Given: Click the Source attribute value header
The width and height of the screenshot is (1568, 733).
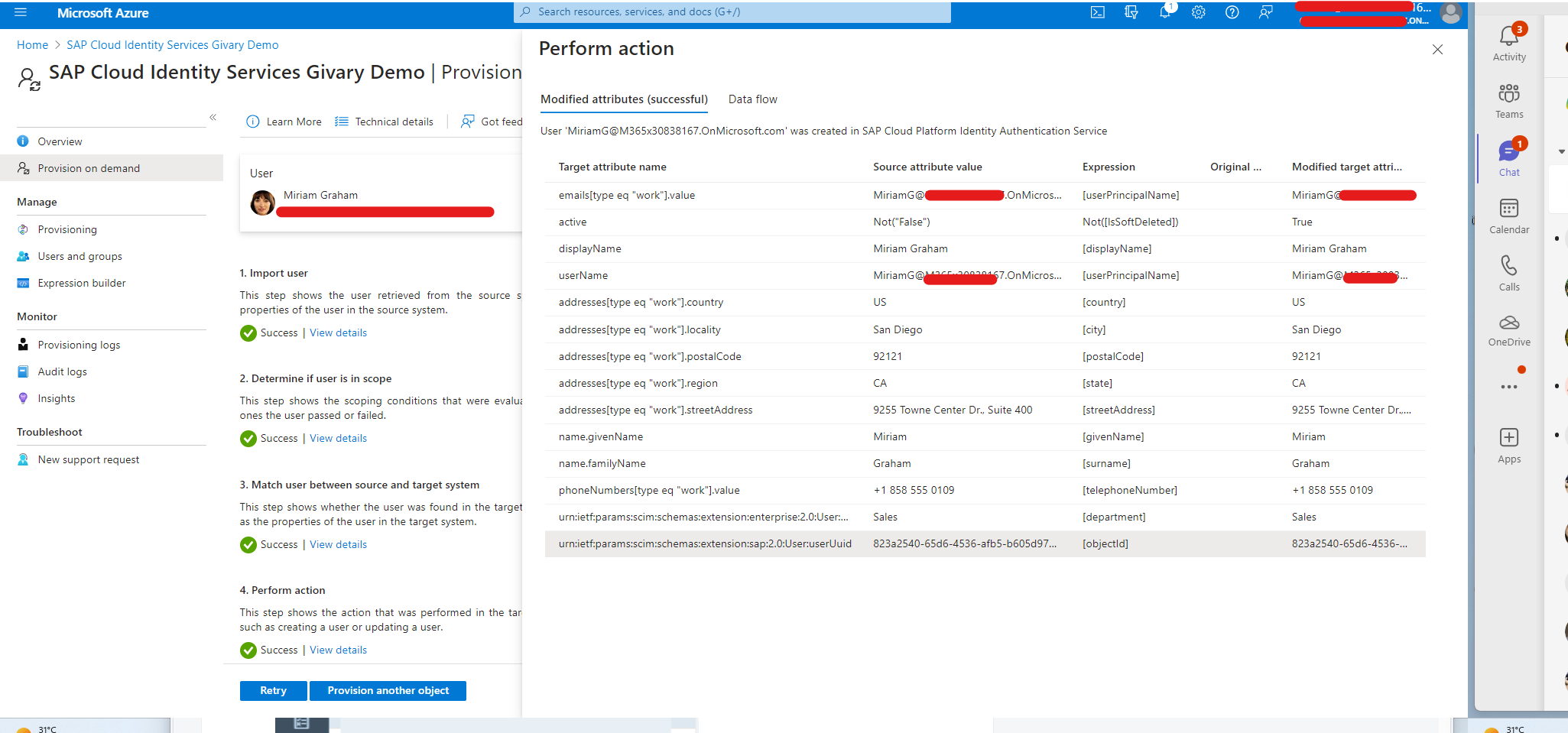Looking at the screenshot, I should (927, 167).
